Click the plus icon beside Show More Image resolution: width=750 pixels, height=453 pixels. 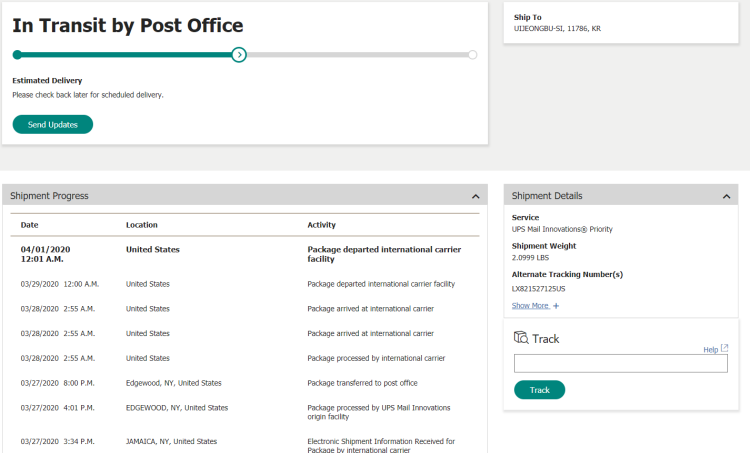556,306
